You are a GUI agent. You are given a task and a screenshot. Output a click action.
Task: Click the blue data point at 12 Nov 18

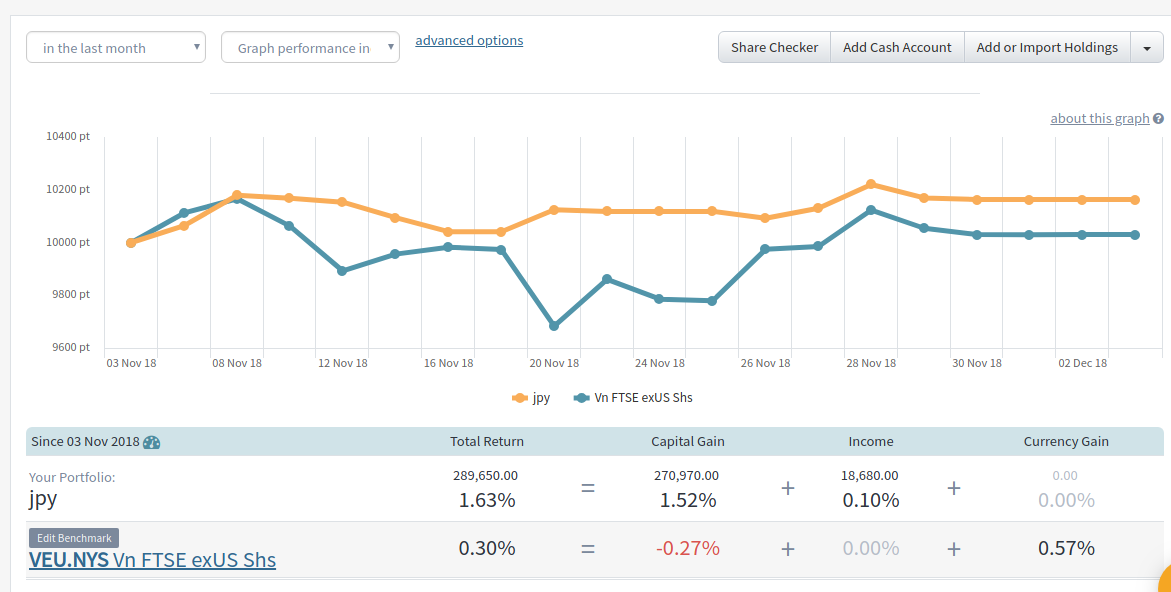(x=342, y=271)
